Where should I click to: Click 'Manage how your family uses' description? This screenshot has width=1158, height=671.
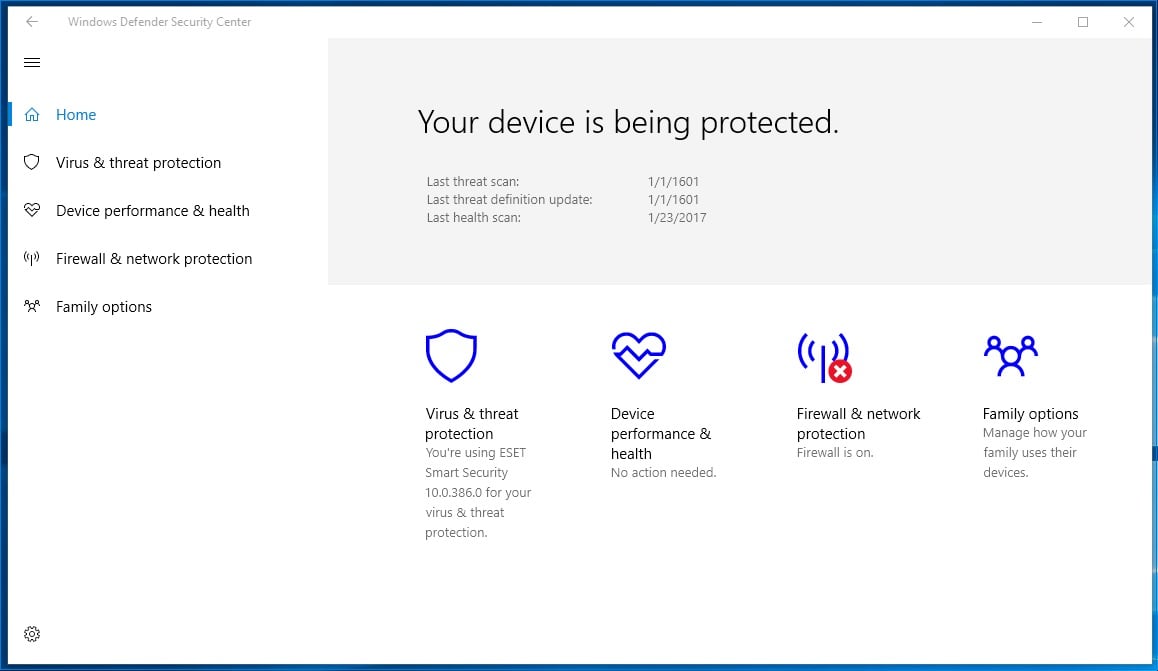coord(1035,453)
